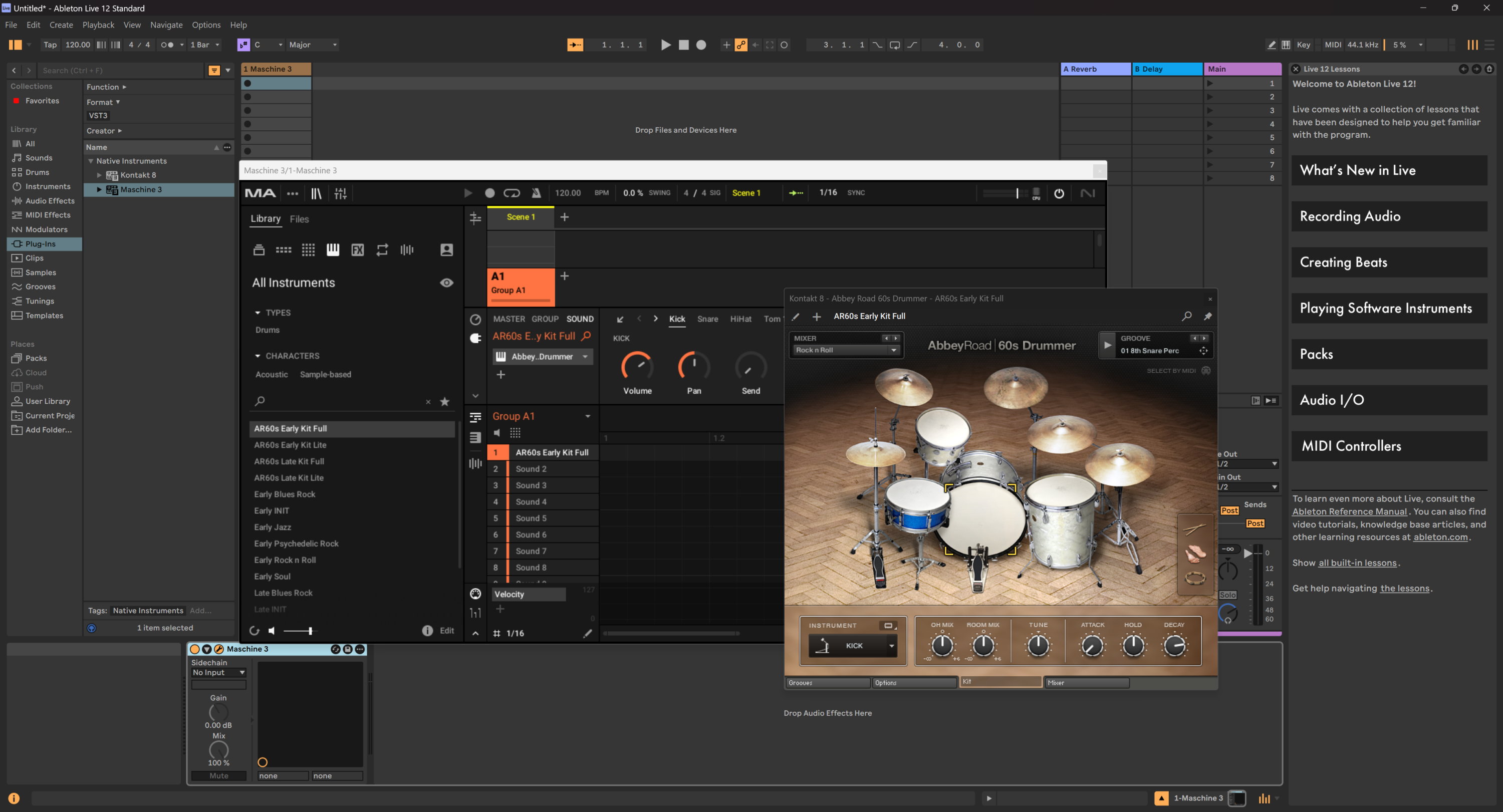1503x812 pixels.
Task: Open pad view grid icon in Group A1
Action: tap(515, 433)
